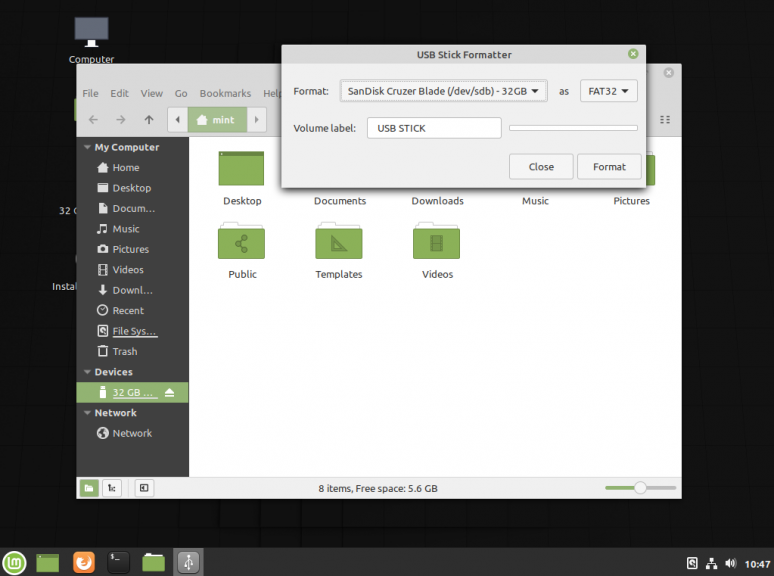
Task: Click the Home icon in the sidebar
Action: [x=103, y=168]
